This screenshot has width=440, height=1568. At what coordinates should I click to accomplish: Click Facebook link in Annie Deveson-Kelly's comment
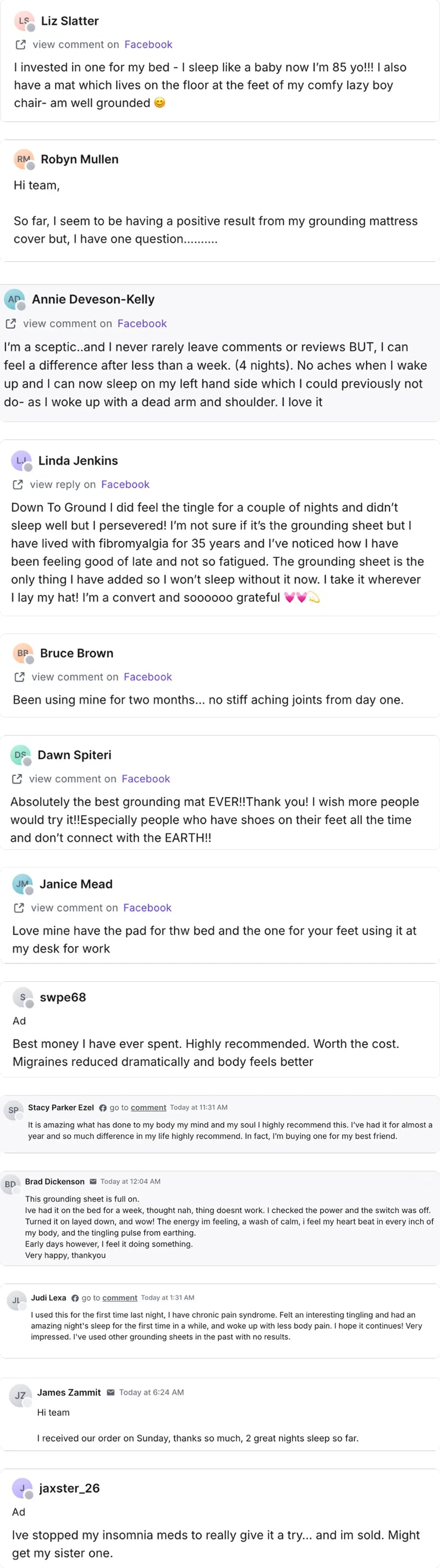[142, 323]
